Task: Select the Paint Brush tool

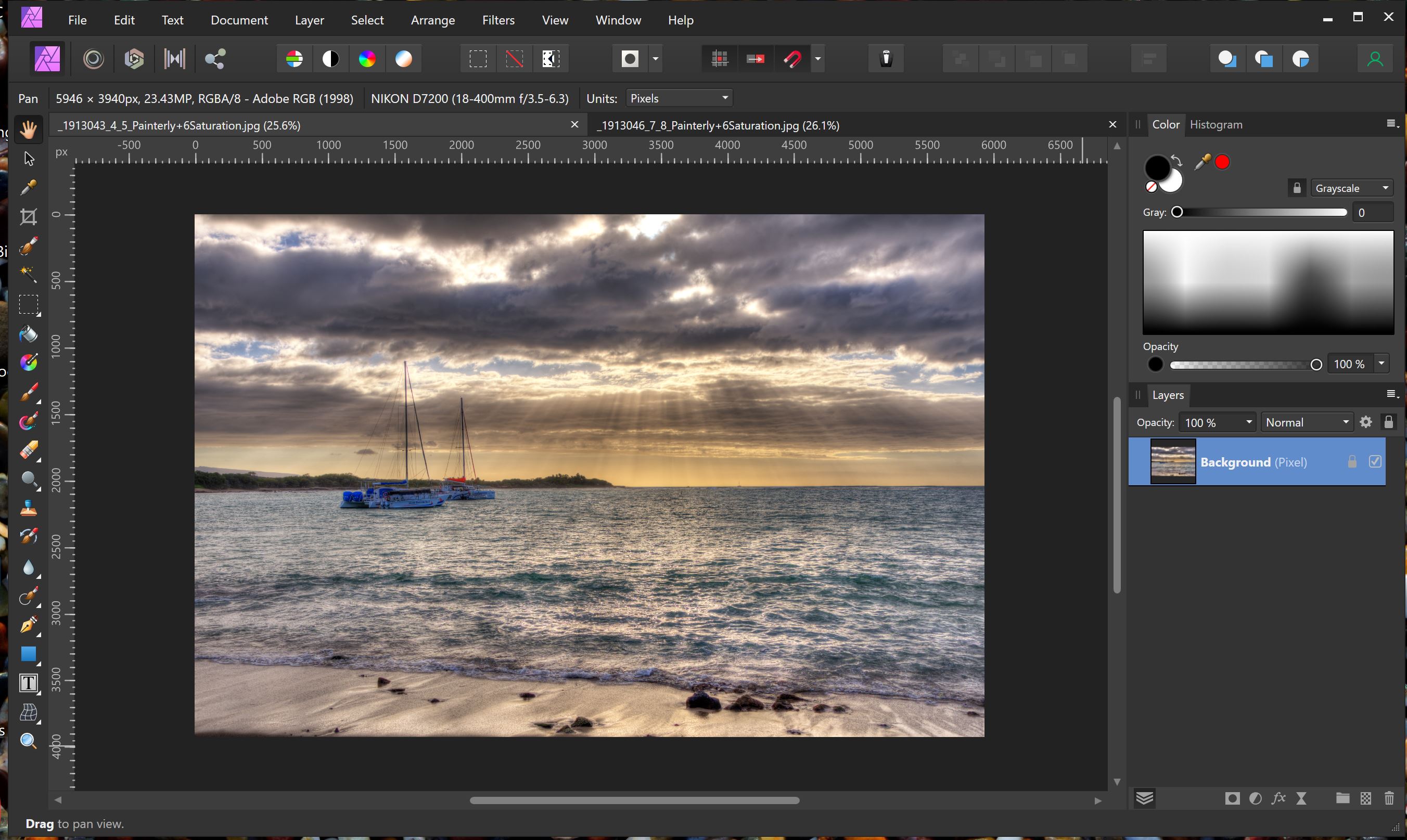Action: pos(28,392)
